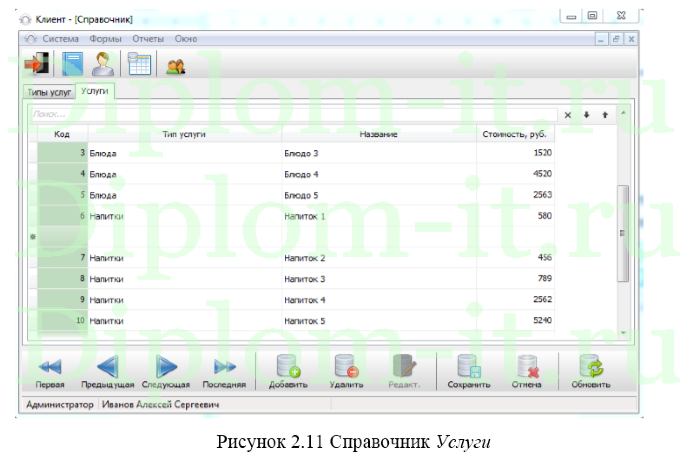Screen dimensions: 680x460
Task: Click the scrollbar up arrow
Action: pyautogui.click(x=623, y=113)
